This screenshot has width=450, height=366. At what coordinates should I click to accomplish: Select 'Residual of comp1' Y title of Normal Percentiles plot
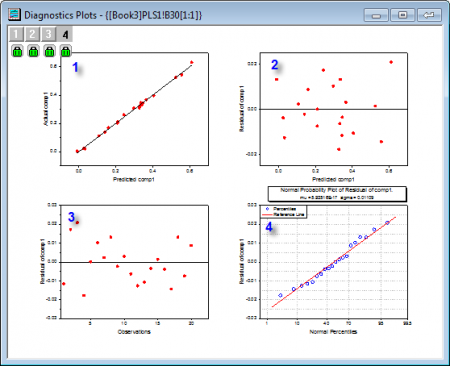242,261
